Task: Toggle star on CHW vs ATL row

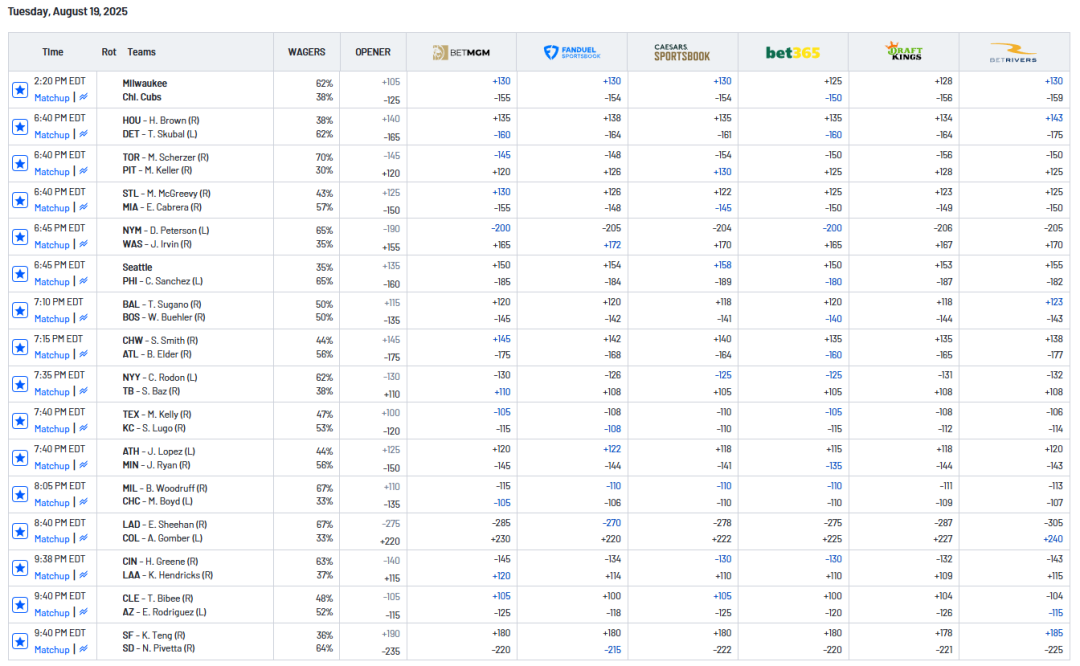Action: [20, 348]
